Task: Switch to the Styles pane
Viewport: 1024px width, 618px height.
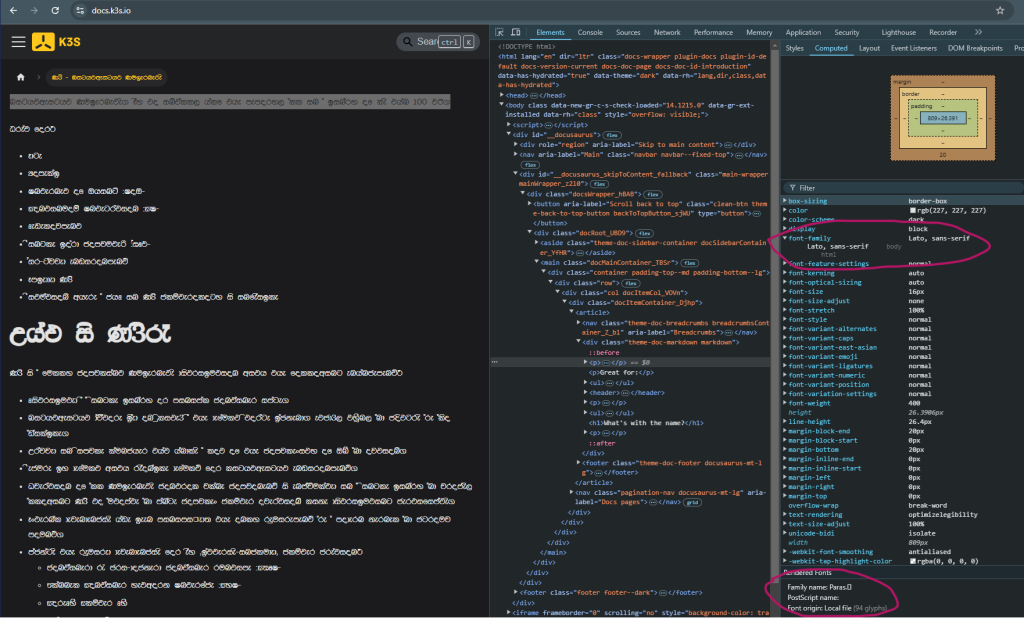Action: click(x=795, y=47)
